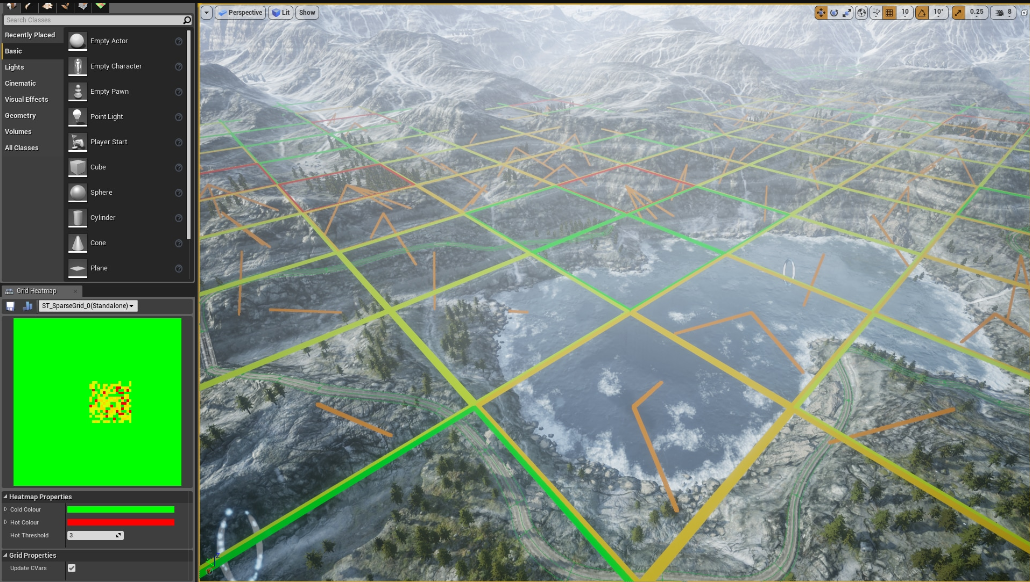Open the camera speed 8 dropdown
1030x582 pixels.
coord(1004,12)
